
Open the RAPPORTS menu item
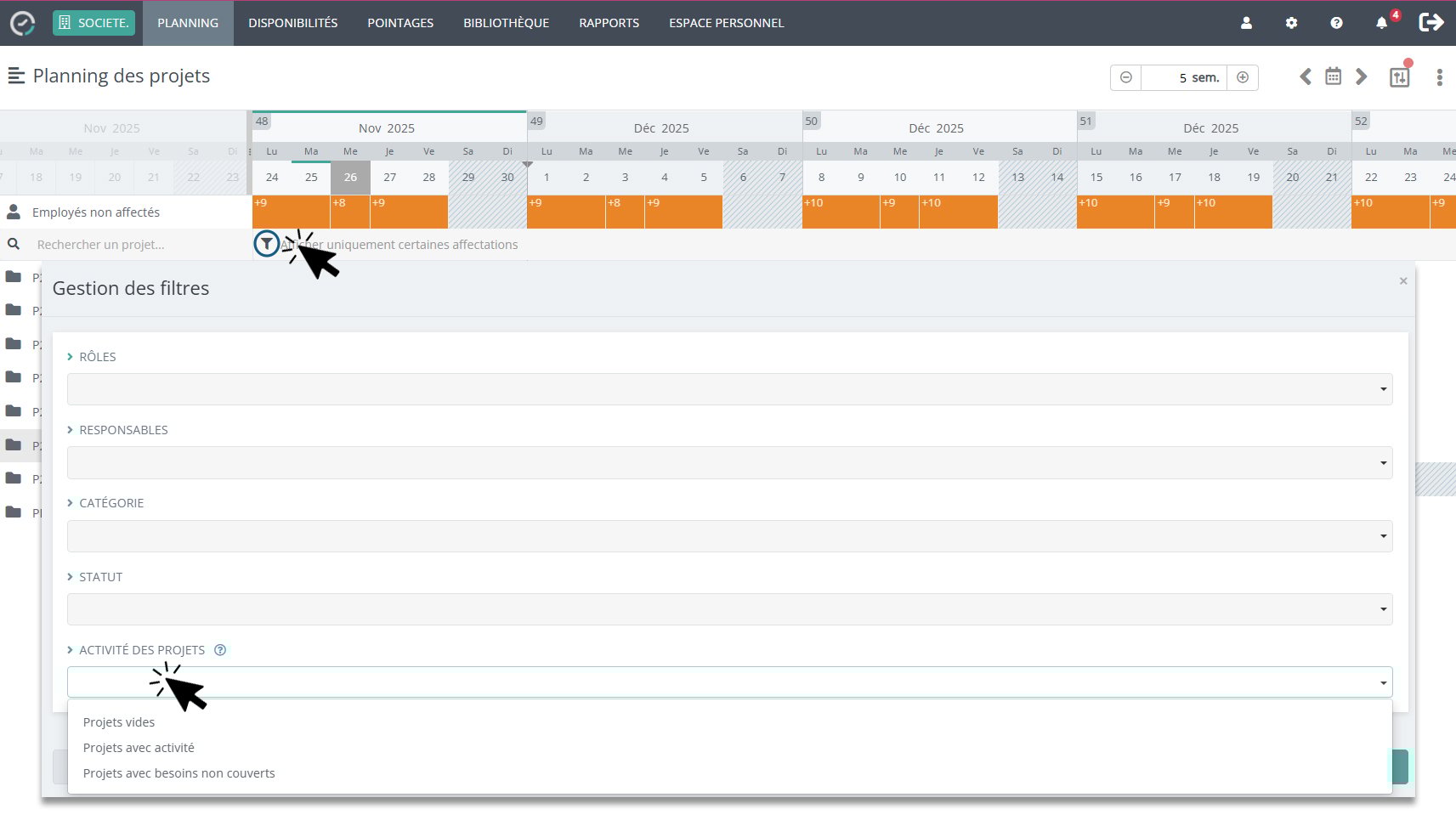click(609, 23)
